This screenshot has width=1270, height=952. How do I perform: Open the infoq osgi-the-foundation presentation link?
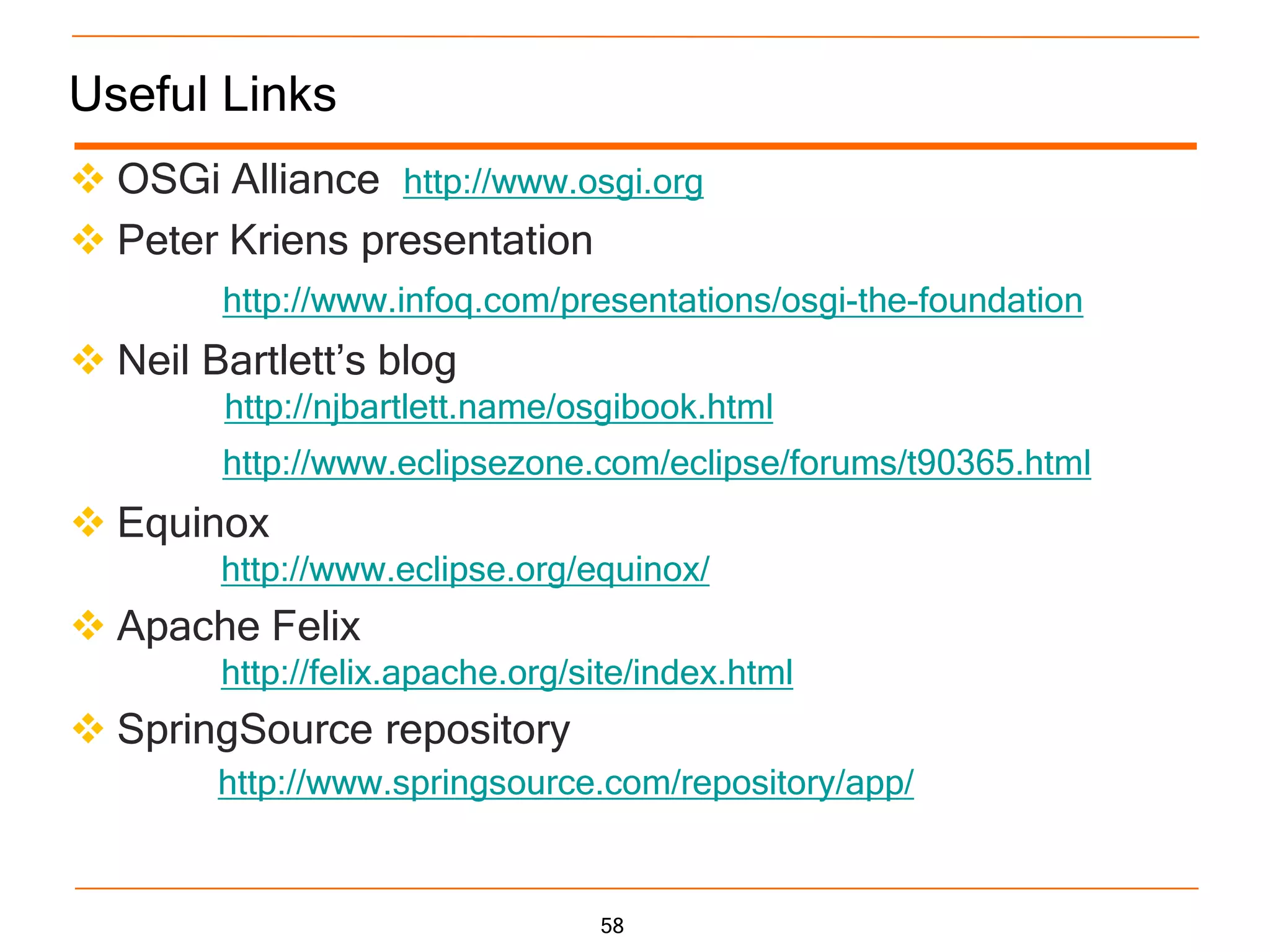pos(652,301)
